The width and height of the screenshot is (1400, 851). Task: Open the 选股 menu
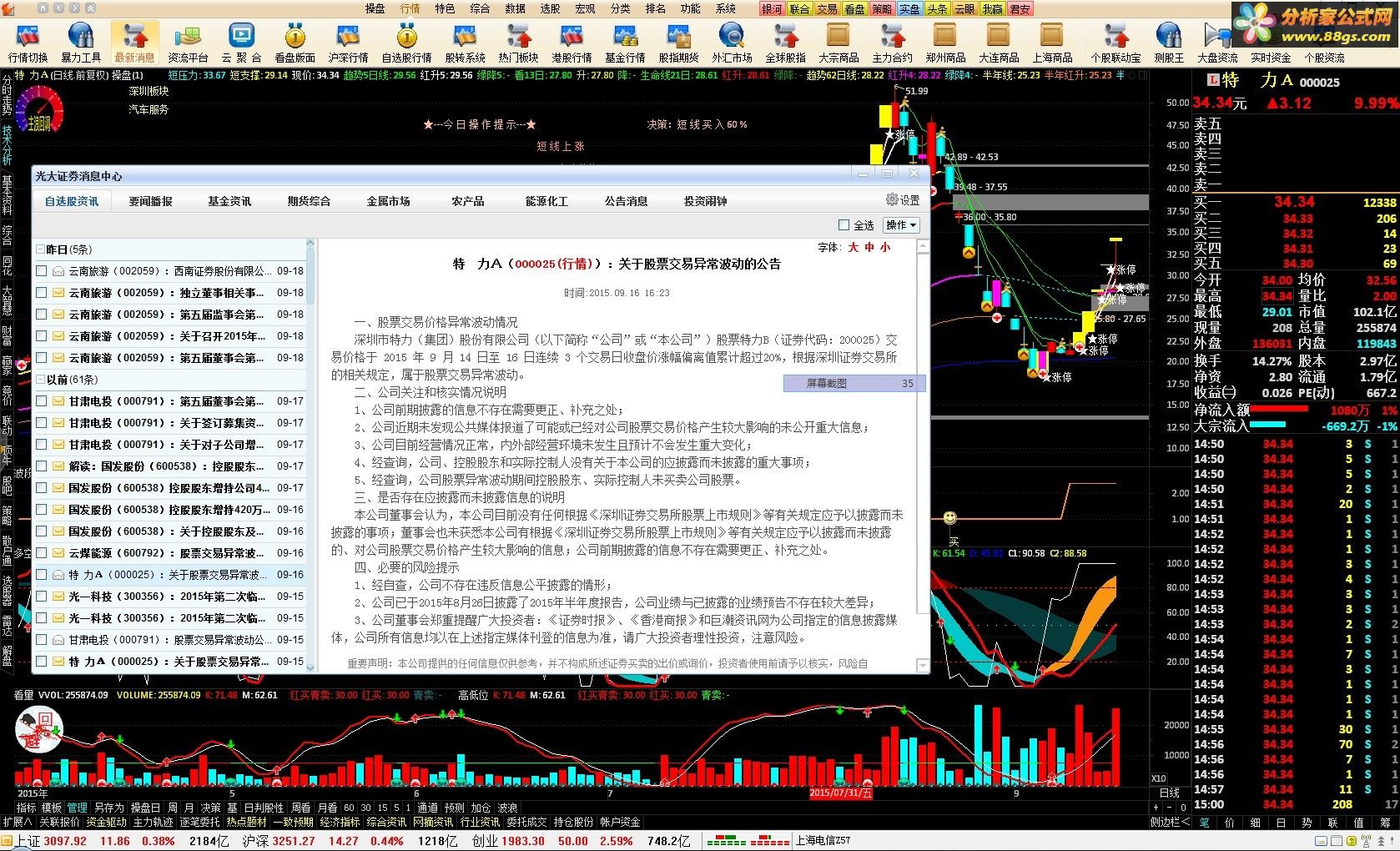point(550,8)
